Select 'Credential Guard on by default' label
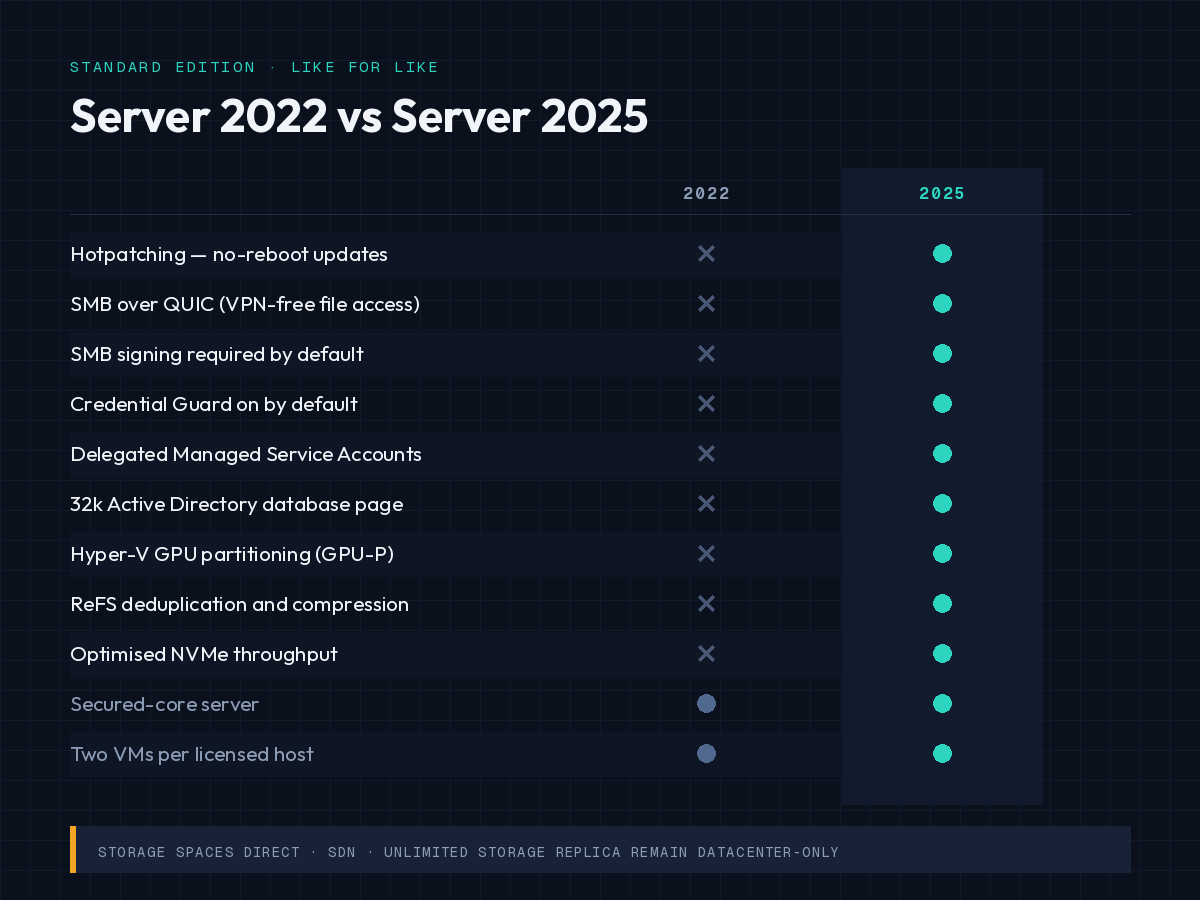Viewport: 1200px width, 900px height. click(214, 404)
